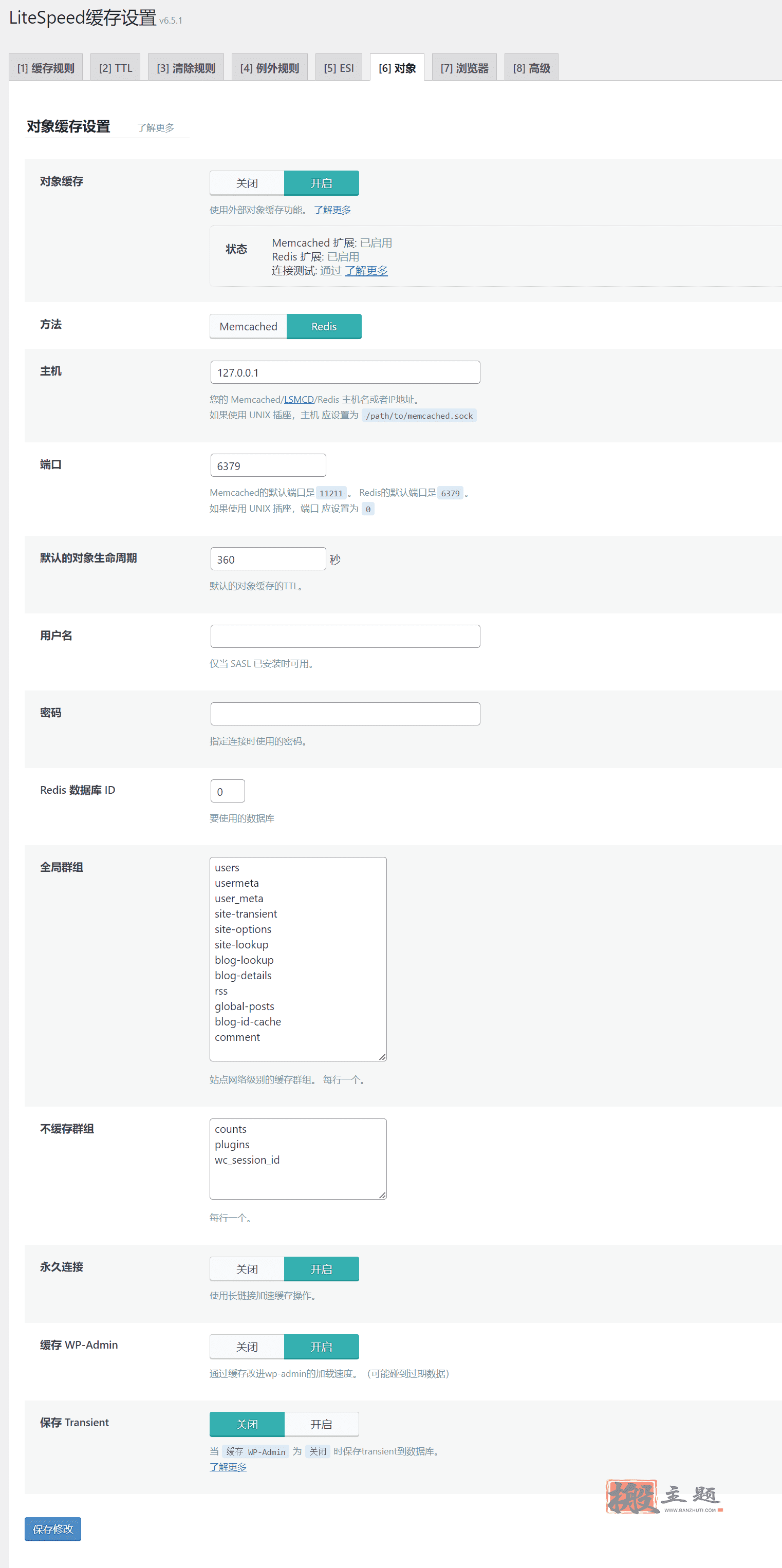Click the global-posts line in 全局群组
The image size is (782, 1568).
pyautogui.click(x=245, y=1007)
